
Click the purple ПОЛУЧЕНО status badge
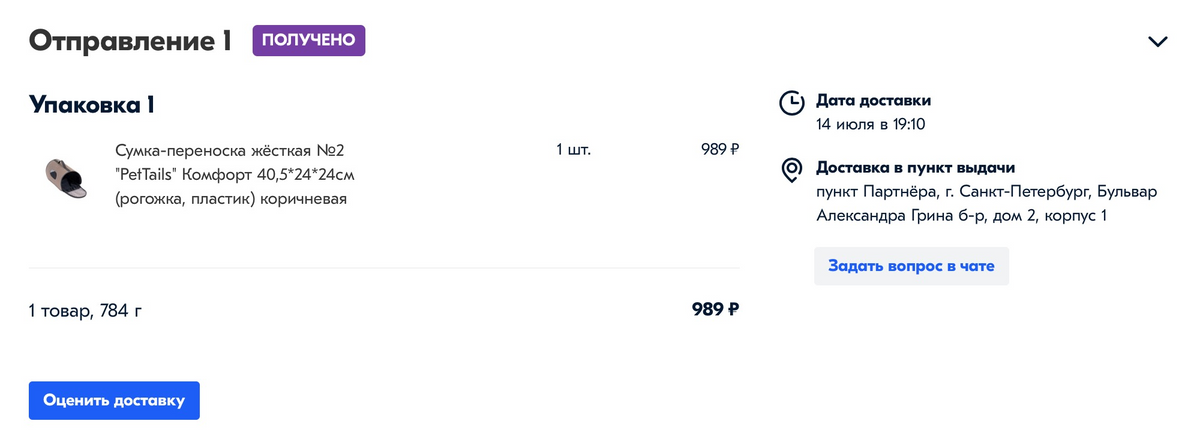click(309, 41)
